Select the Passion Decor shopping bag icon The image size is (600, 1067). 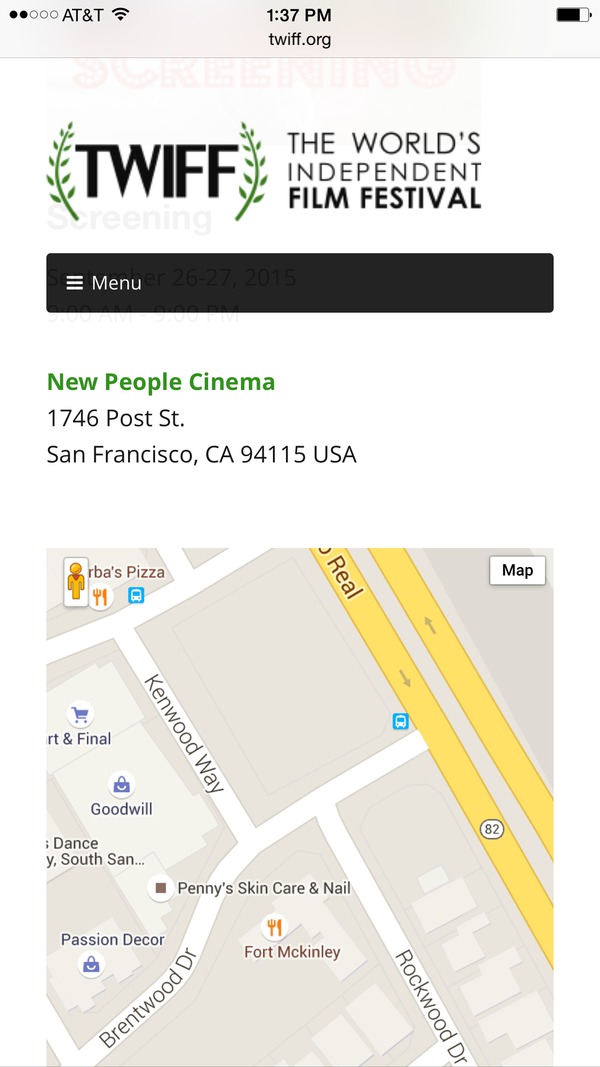point(91,964)
